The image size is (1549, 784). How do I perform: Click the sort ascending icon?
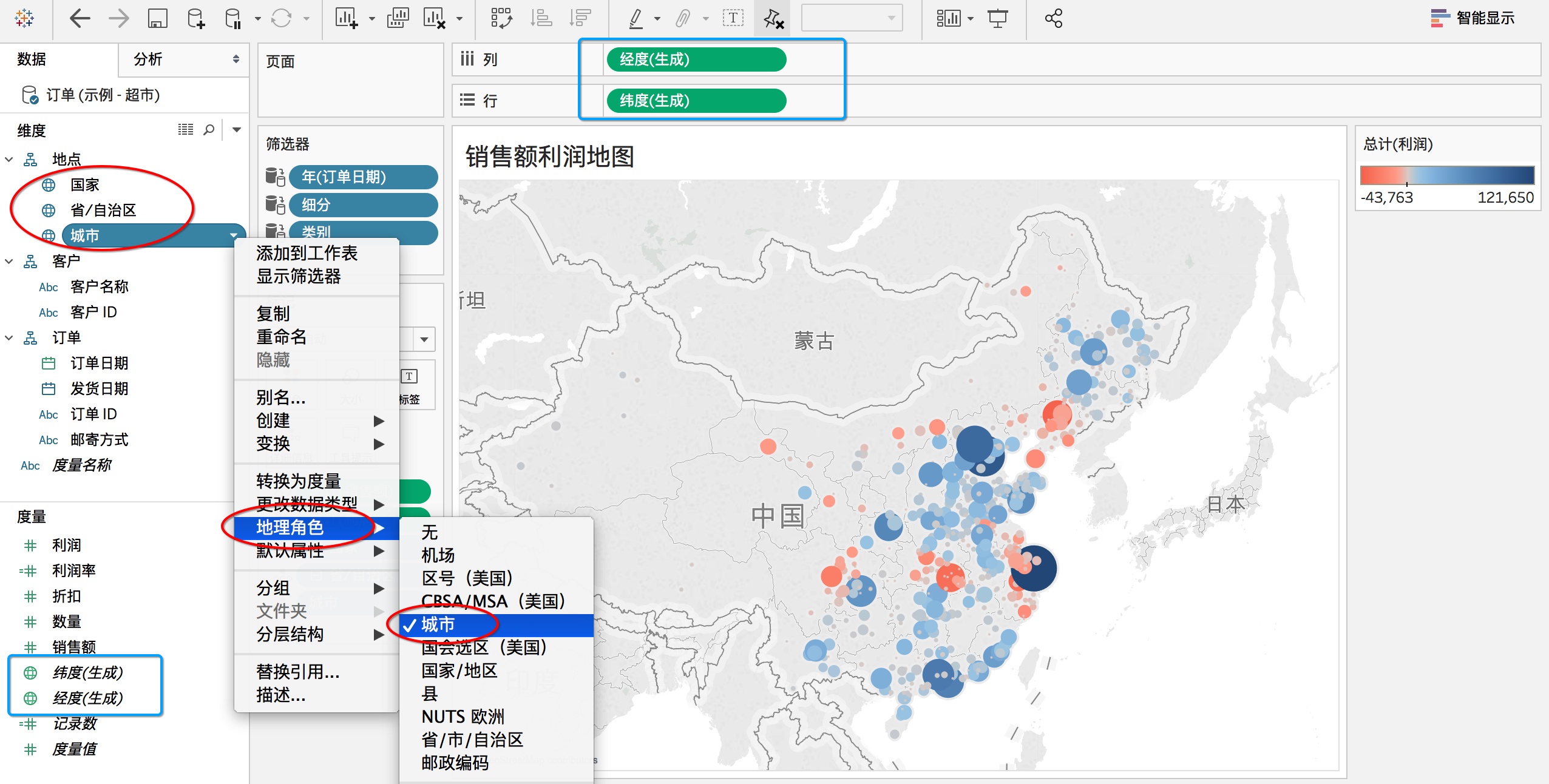click(x=541, y=18)
